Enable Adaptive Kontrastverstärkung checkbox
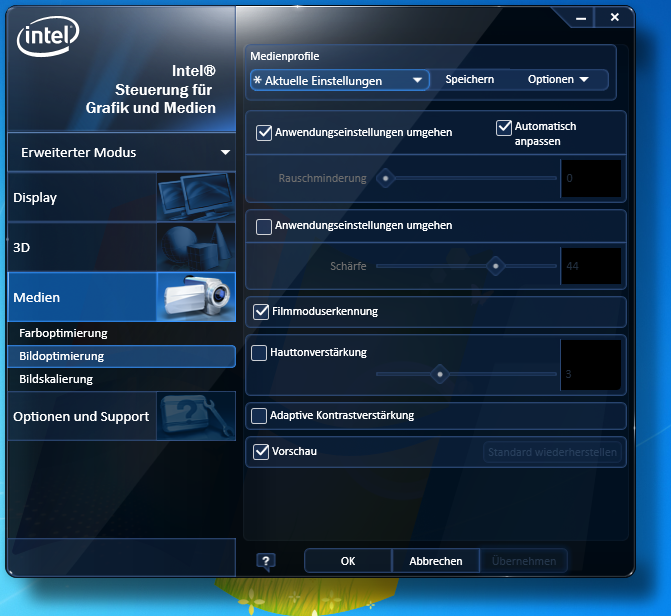The width and height of the screenshot is (671, 616). coord(260,415)
